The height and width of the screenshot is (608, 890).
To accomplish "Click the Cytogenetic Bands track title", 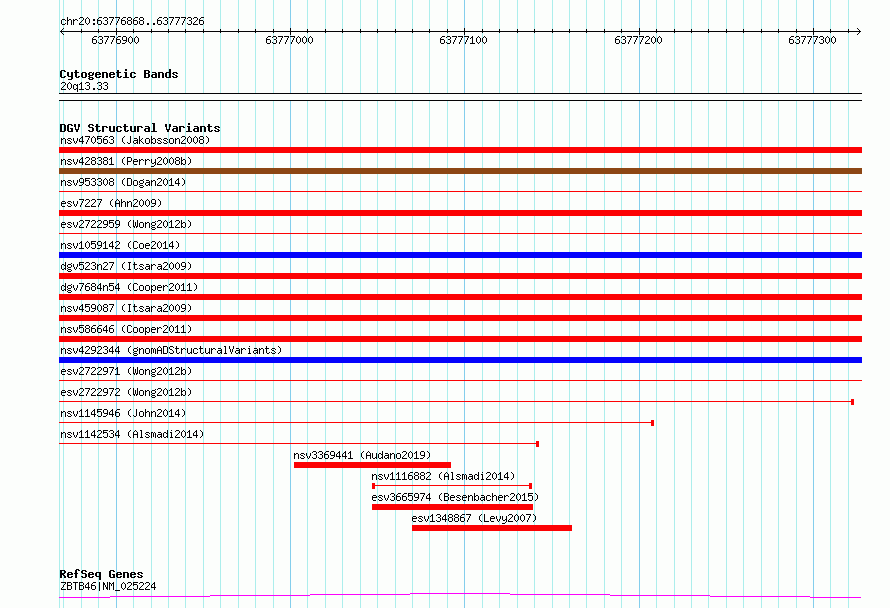I will coord(119,74).
